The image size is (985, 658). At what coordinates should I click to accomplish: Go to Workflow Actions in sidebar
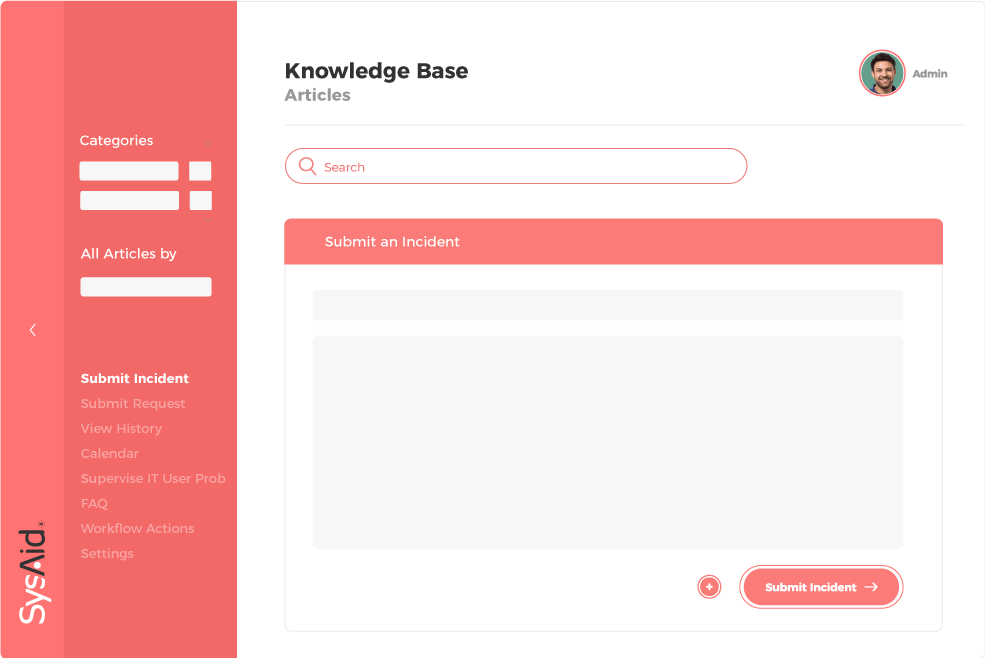click(137, 529)
